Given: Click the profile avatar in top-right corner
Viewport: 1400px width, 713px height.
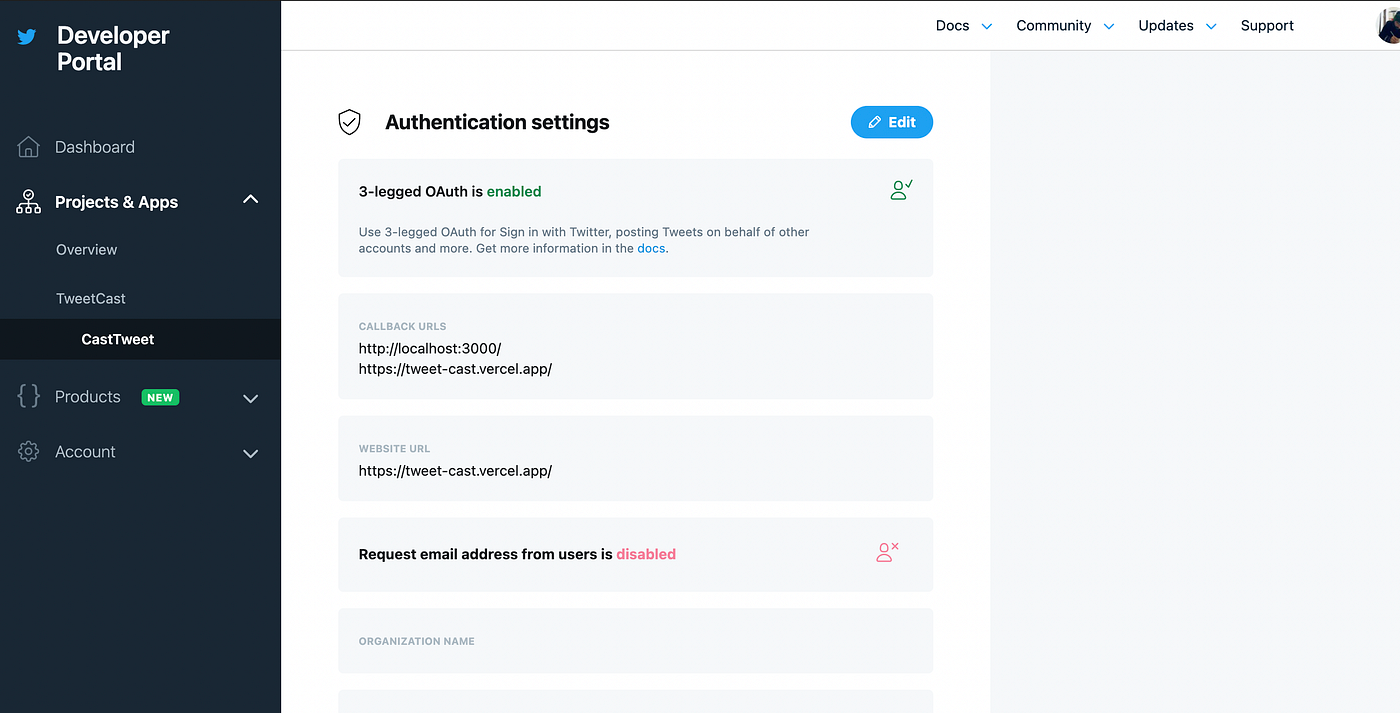Looking at the screenshot, I should [x=1389, y=25].
